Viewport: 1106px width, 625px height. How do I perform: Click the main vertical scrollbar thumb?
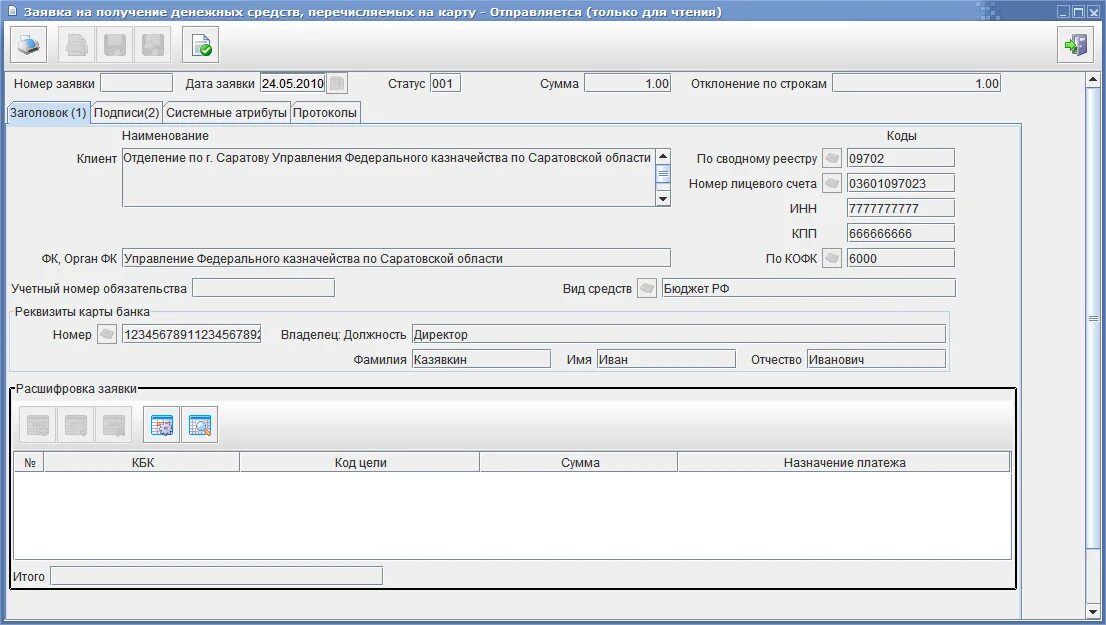tap(1093, 318)
